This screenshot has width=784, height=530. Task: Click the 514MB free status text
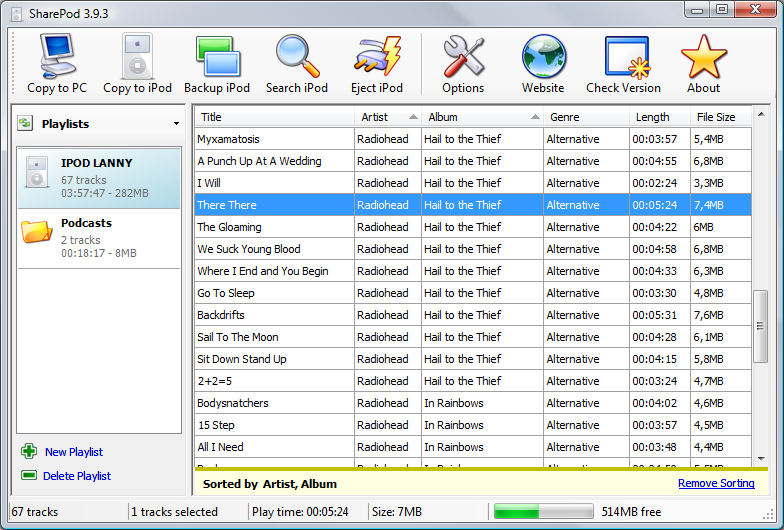coord(631,512)
